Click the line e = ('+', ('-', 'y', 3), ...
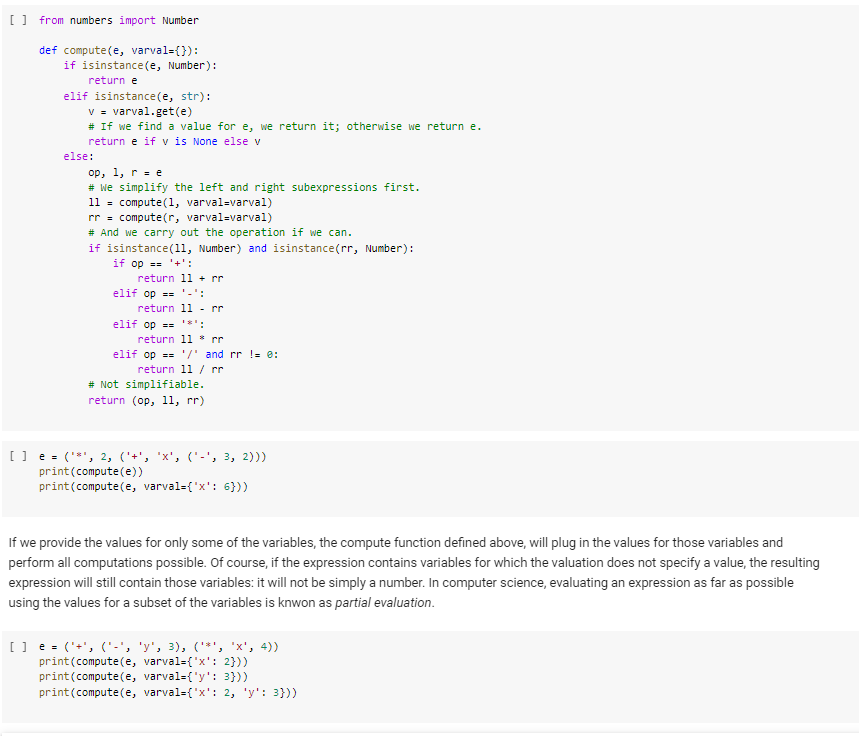Viewport: 859px width, 736px height. 159,647
